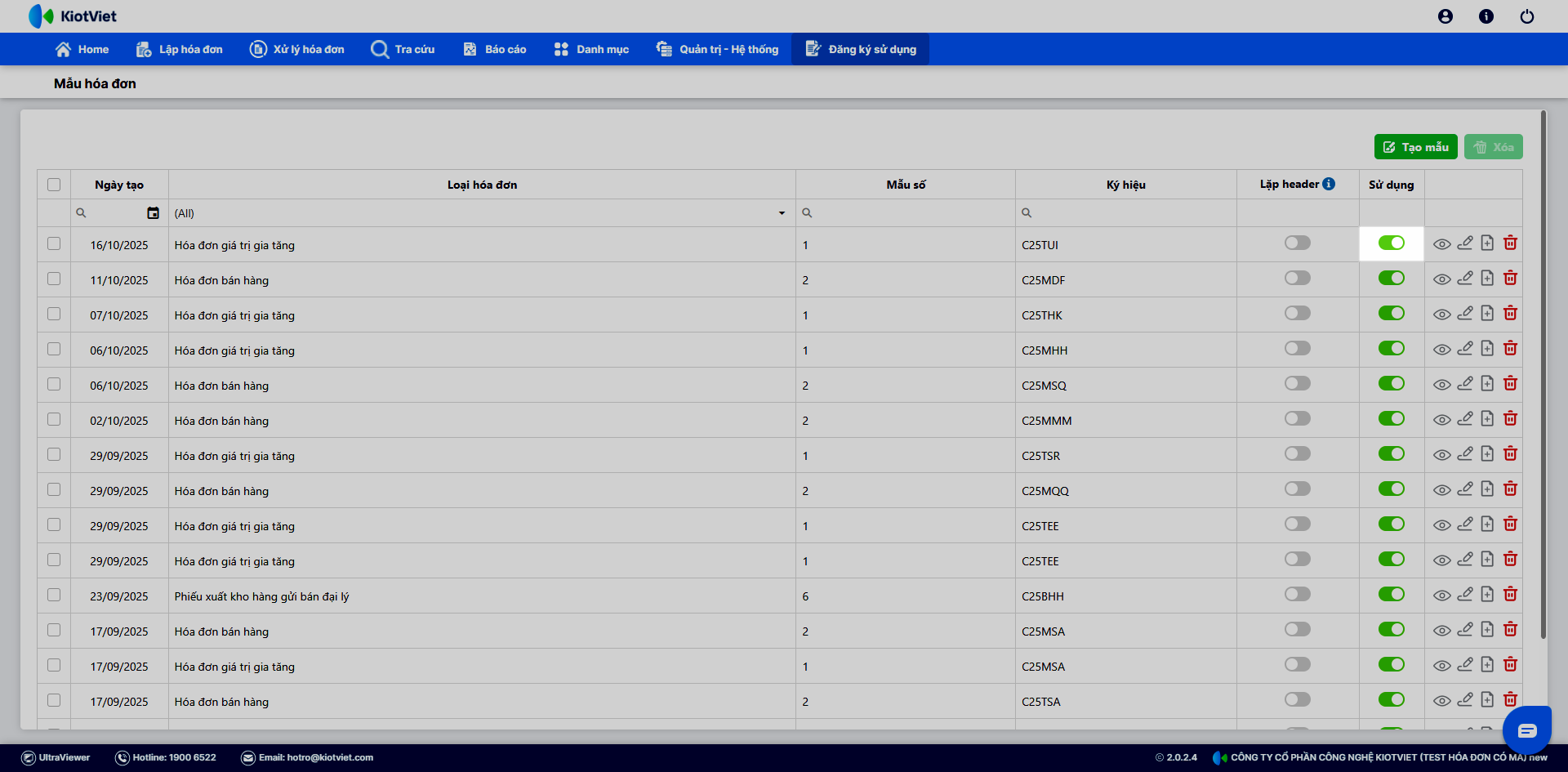View the C25TSA template
1568x772 pixels.
(x=1442, y=700)
